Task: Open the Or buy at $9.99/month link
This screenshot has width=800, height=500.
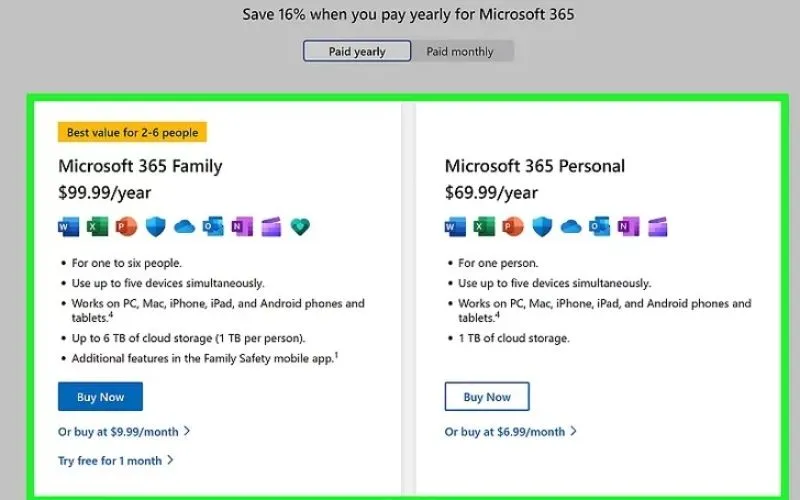Action: click(118, 432)
